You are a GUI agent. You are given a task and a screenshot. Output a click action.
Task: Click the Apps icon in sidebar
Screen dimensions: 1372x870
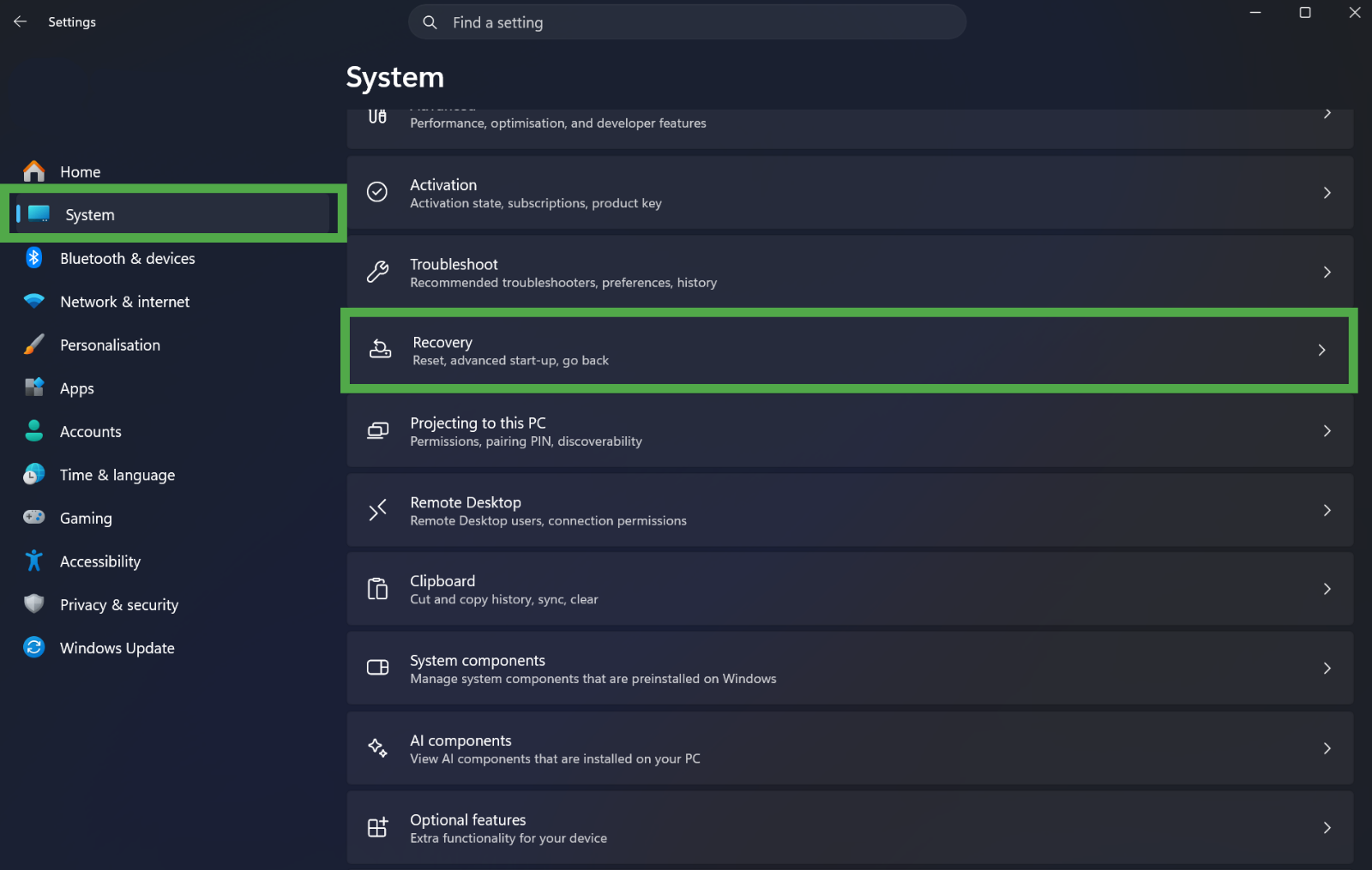[x=34, y=387]
